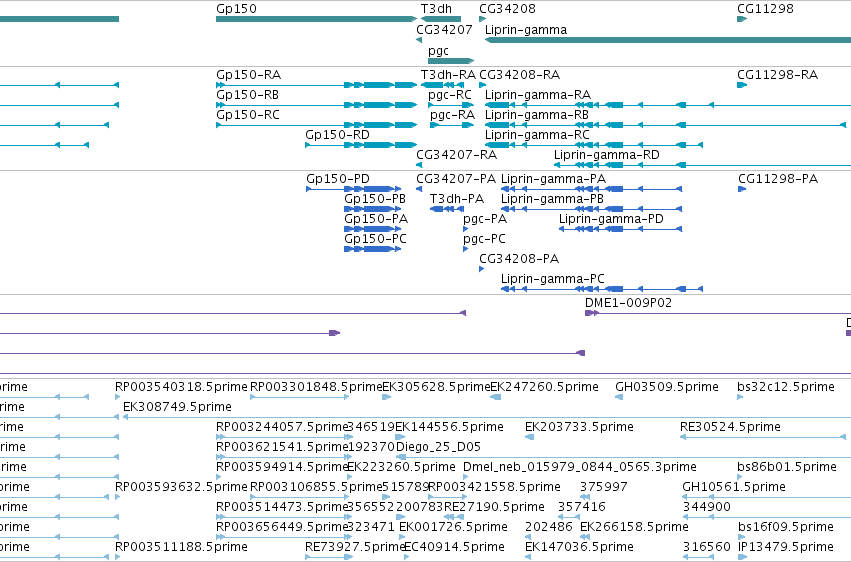Select transcript Gp150-RC
This screenshot has height=562, width=851.
[316, 125]
